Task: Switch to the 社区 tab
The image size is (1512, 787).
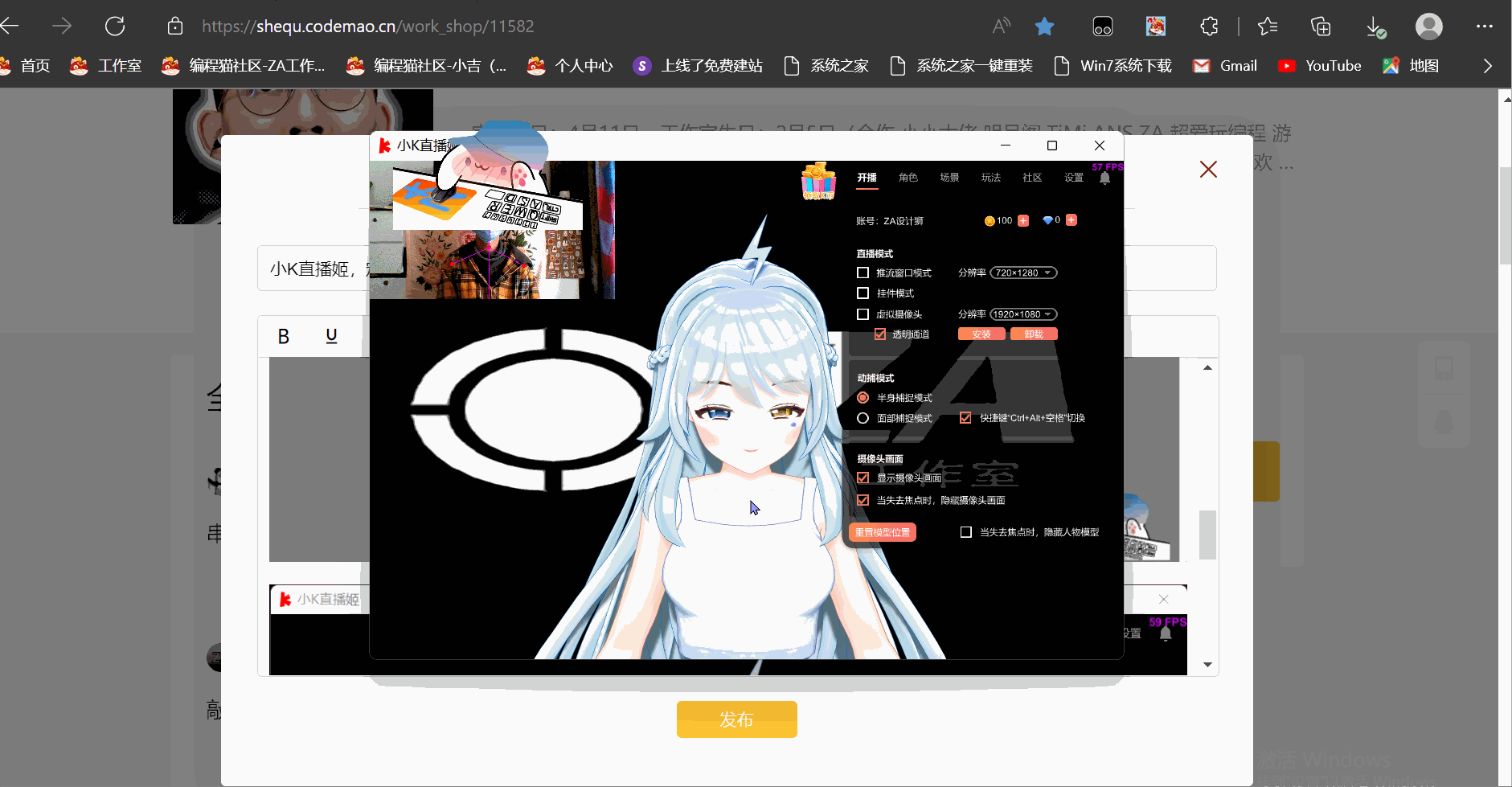Action: (x=1032, y=178)
